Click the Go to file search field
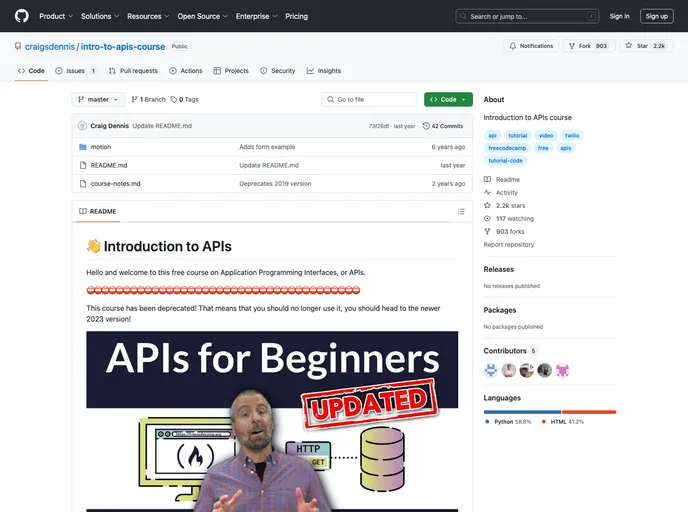Screen dimensions: 688x512 [x=369, y=100]
